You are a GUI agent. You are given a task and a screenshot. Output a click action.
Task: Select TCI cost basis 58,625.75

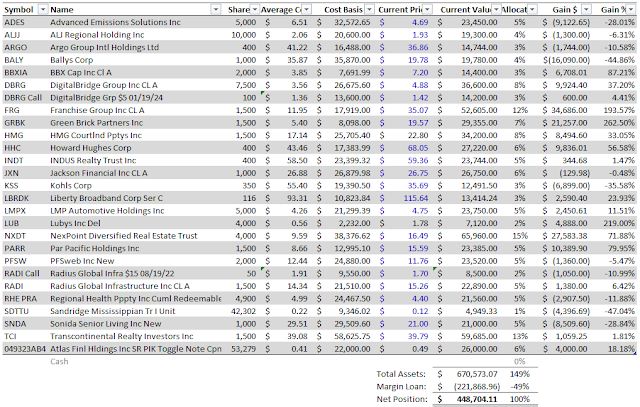coord(352,337)
